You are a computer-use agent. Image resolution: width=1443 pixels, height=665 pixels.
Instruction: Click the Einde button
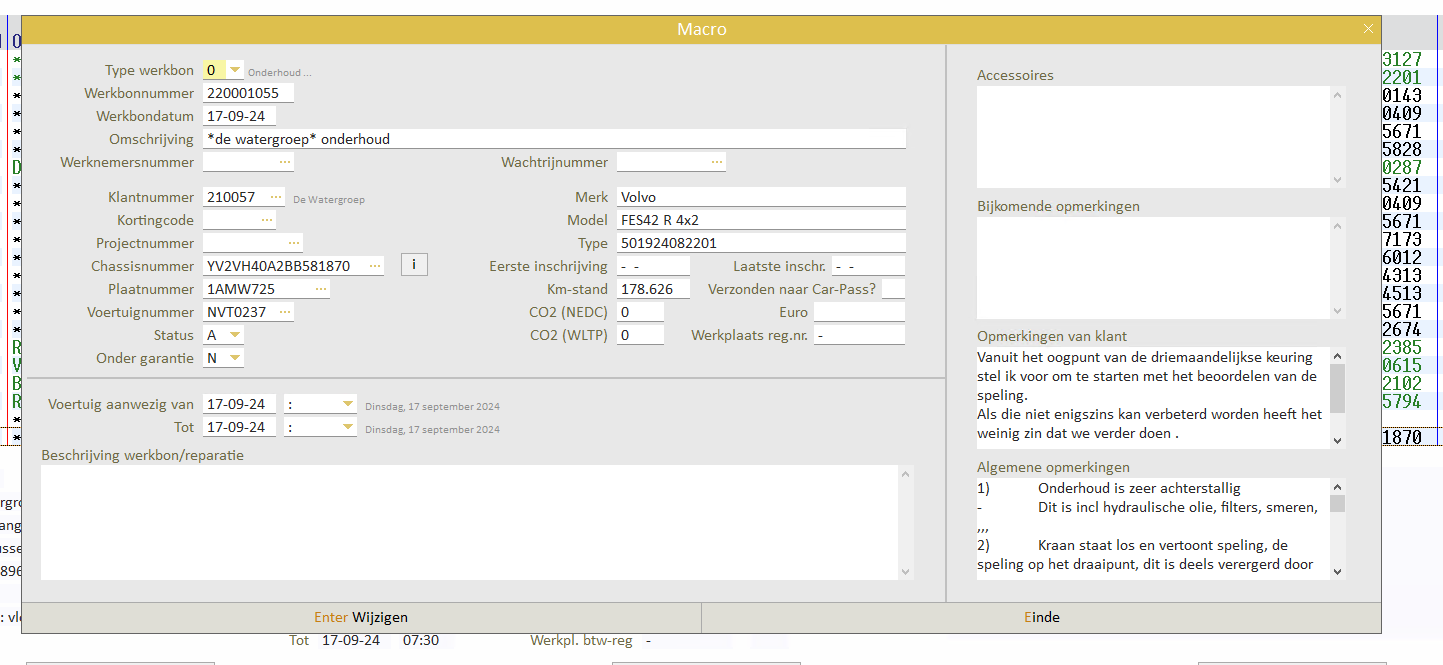click(1041, 618)
